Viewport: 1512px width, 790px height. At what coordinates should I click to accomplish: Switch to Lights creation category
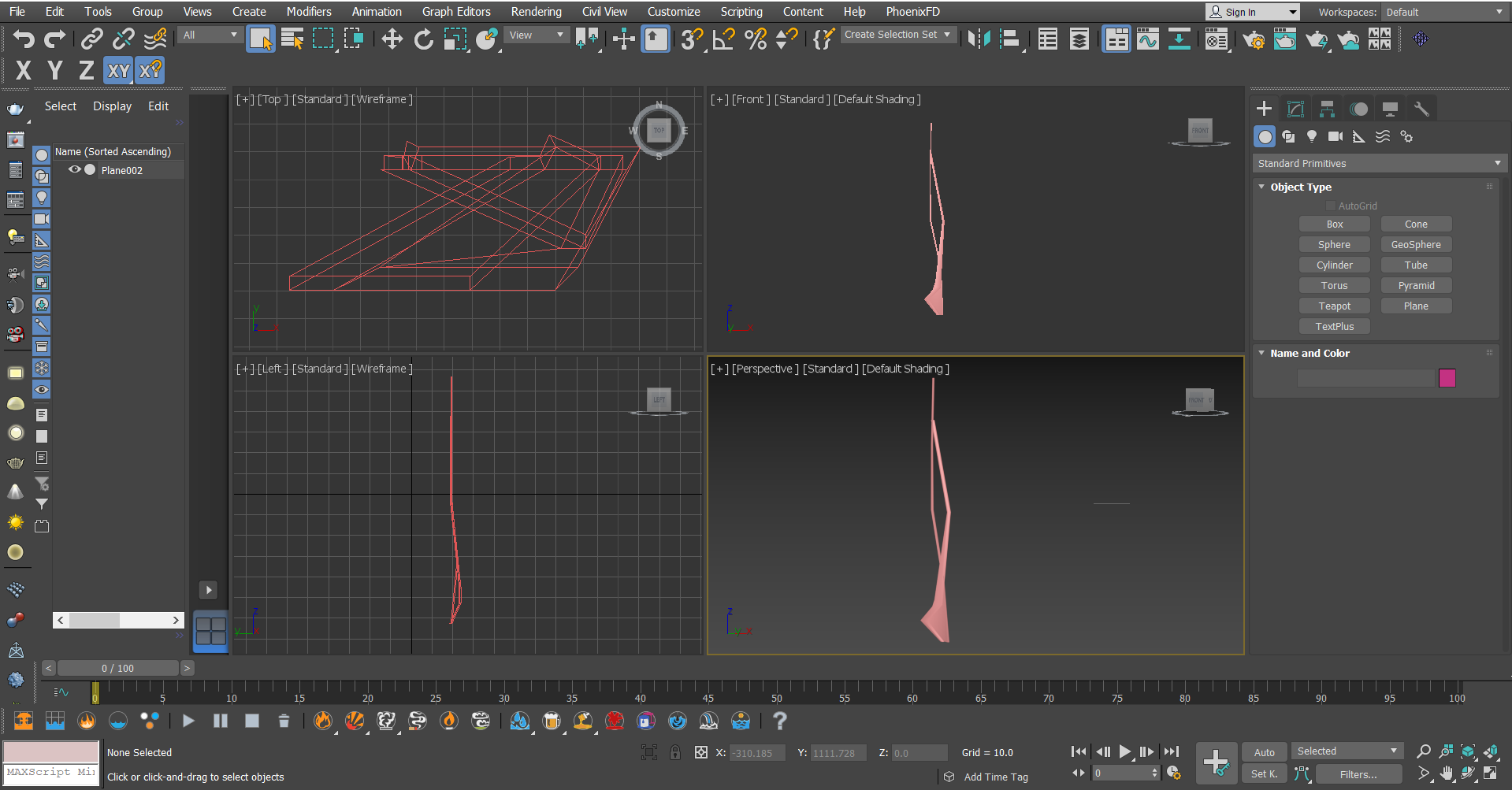(1312, 136)
